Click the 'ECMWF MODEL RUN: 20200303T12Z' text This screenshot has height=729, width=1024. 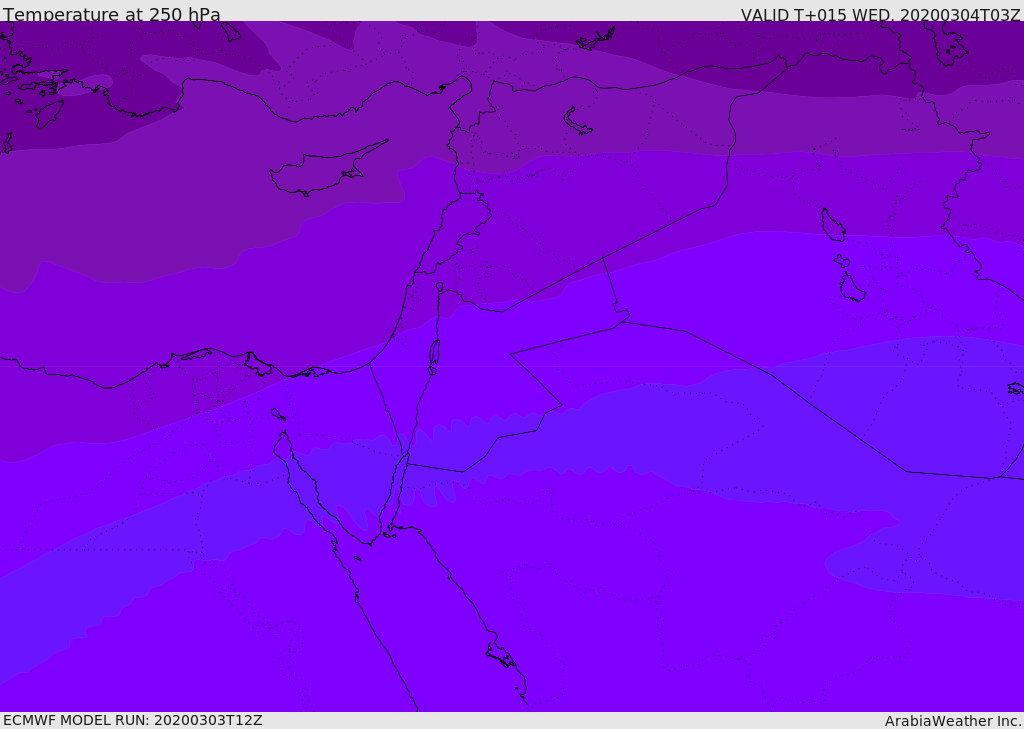pos(133,720)
